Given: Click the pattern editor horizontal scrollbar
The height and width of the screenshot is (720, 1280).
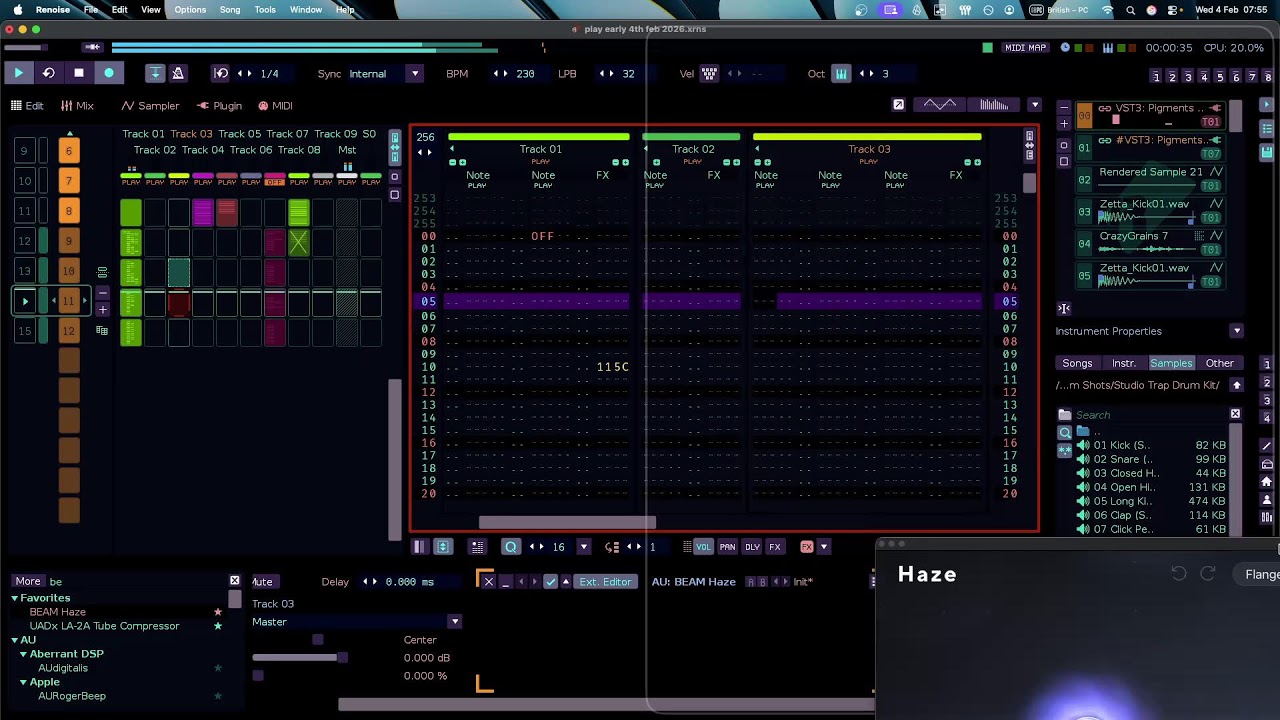Looking at the screenshot, I should (x=567, y=522).
